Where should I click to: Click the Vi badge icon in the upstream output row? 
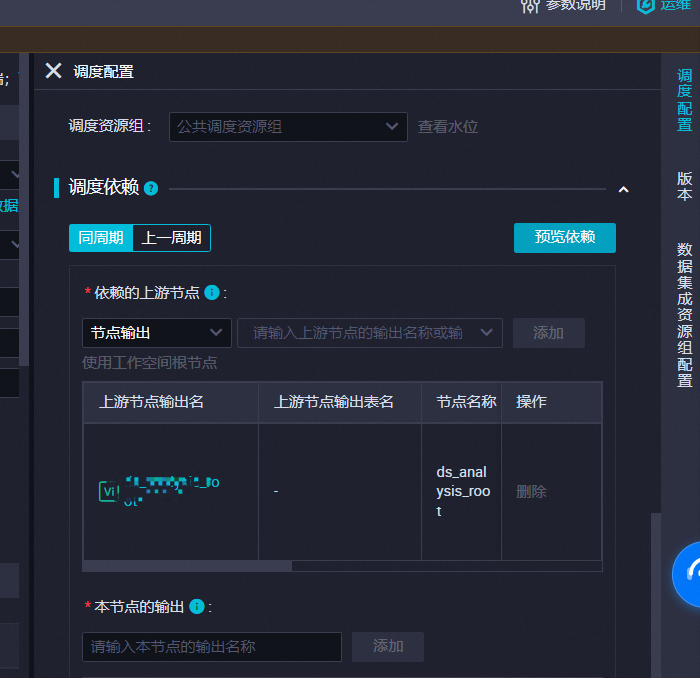[108, 491]
